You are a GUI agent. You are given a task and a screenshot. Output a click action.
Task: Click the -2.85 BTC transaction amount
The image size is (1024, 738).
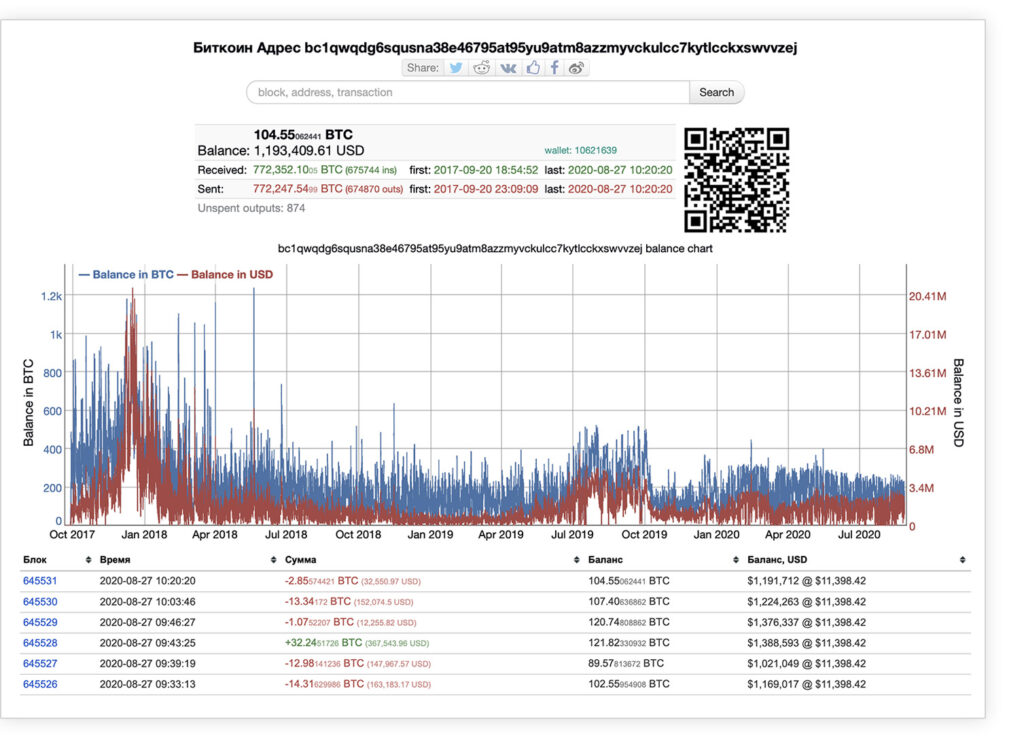[x=321, y=581]
